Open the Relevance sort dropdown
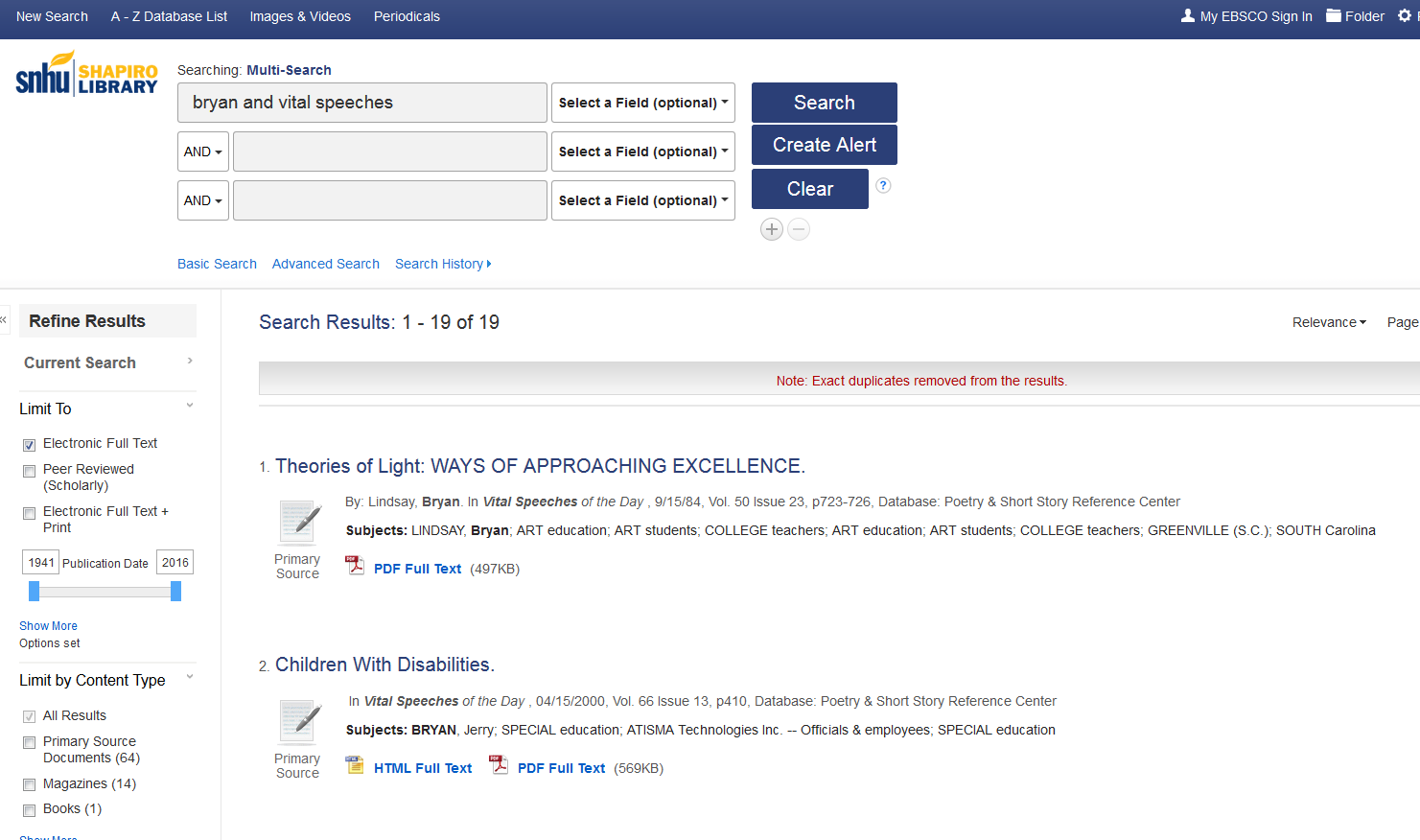Screen dimensions: 1420x840 1329,322
